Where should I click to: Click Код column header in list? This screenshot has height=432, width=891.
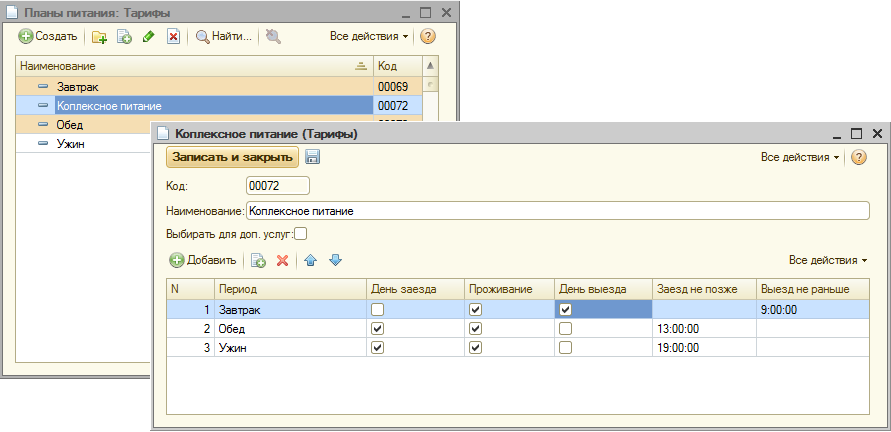pos(398,67)
